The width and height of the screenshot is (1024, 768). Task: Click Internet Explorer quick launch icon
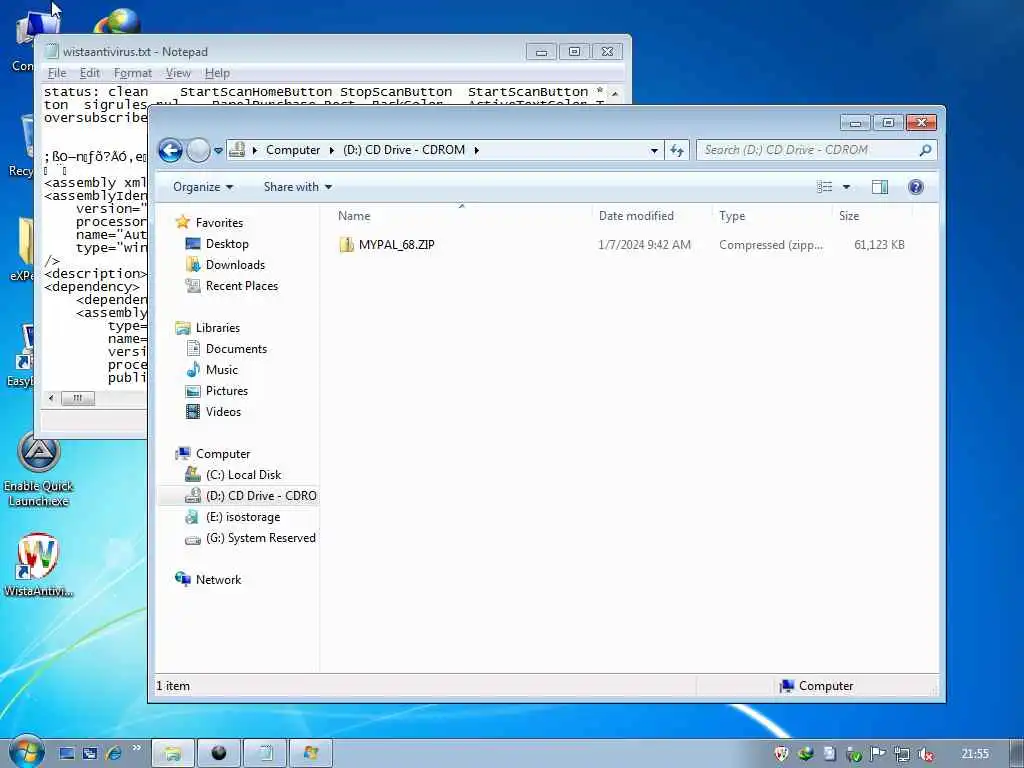click(x=113, y=754)
